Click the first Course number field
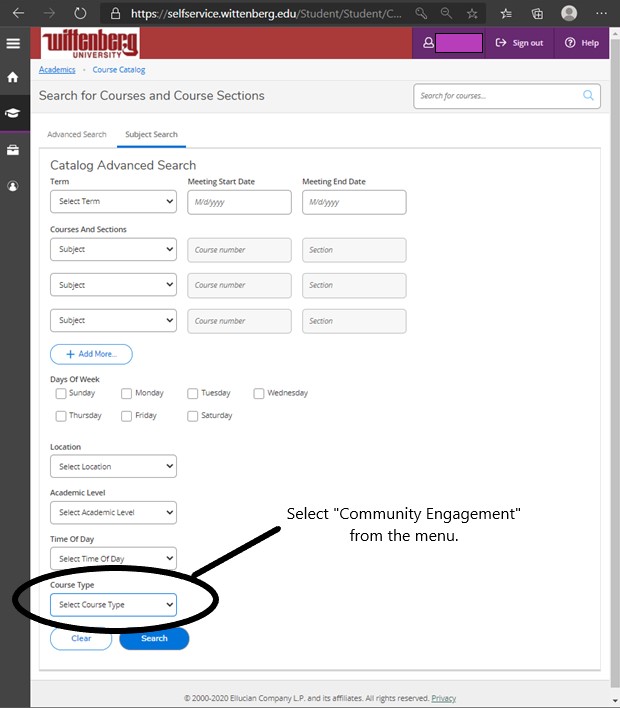The width and height of the screenshot is (620, 708). (239, 250)
